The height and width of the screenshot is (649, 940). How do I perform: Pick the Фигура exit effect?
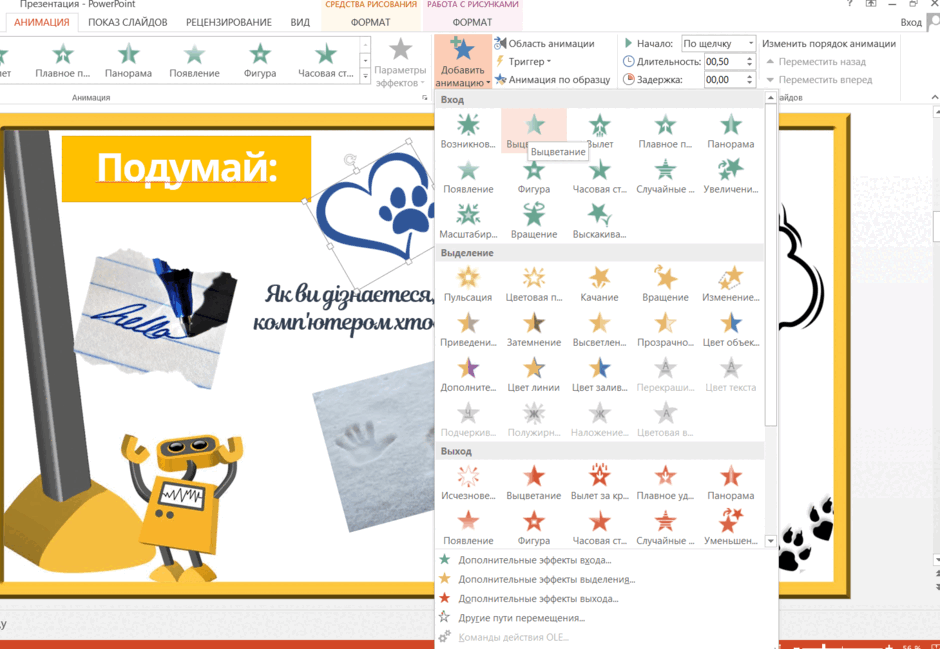pos(534,528)
